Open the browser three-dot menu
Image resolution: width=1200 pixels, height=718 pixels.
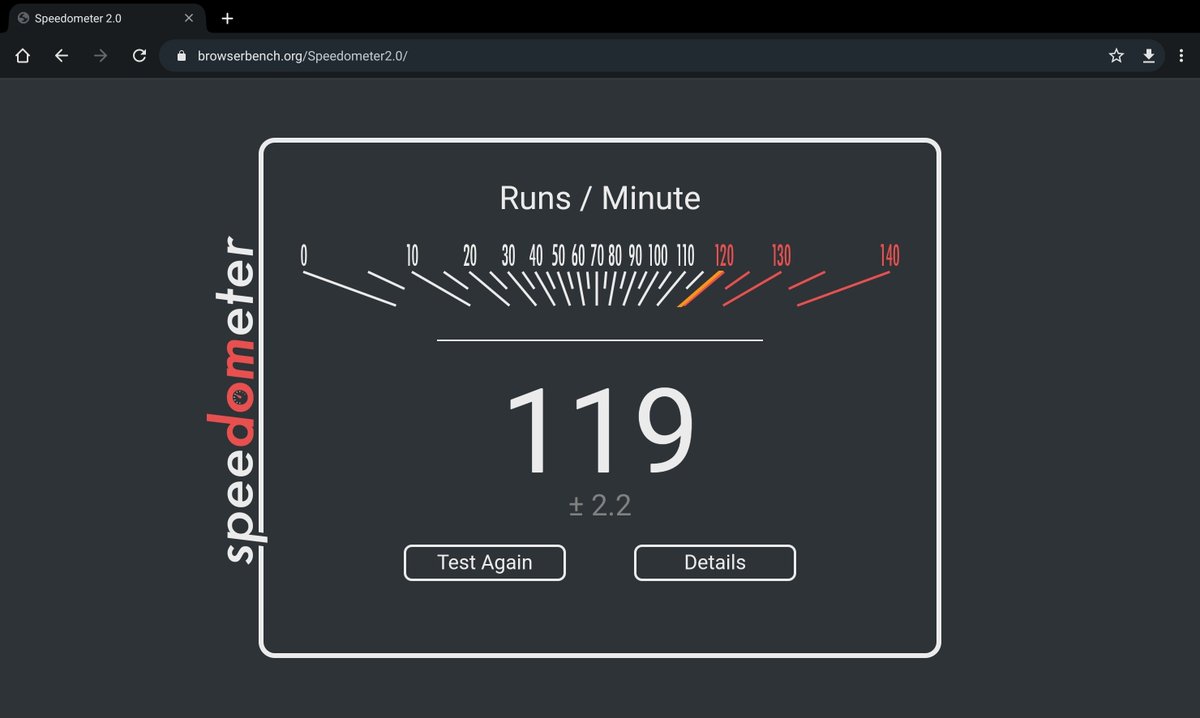pos(1179,56)
